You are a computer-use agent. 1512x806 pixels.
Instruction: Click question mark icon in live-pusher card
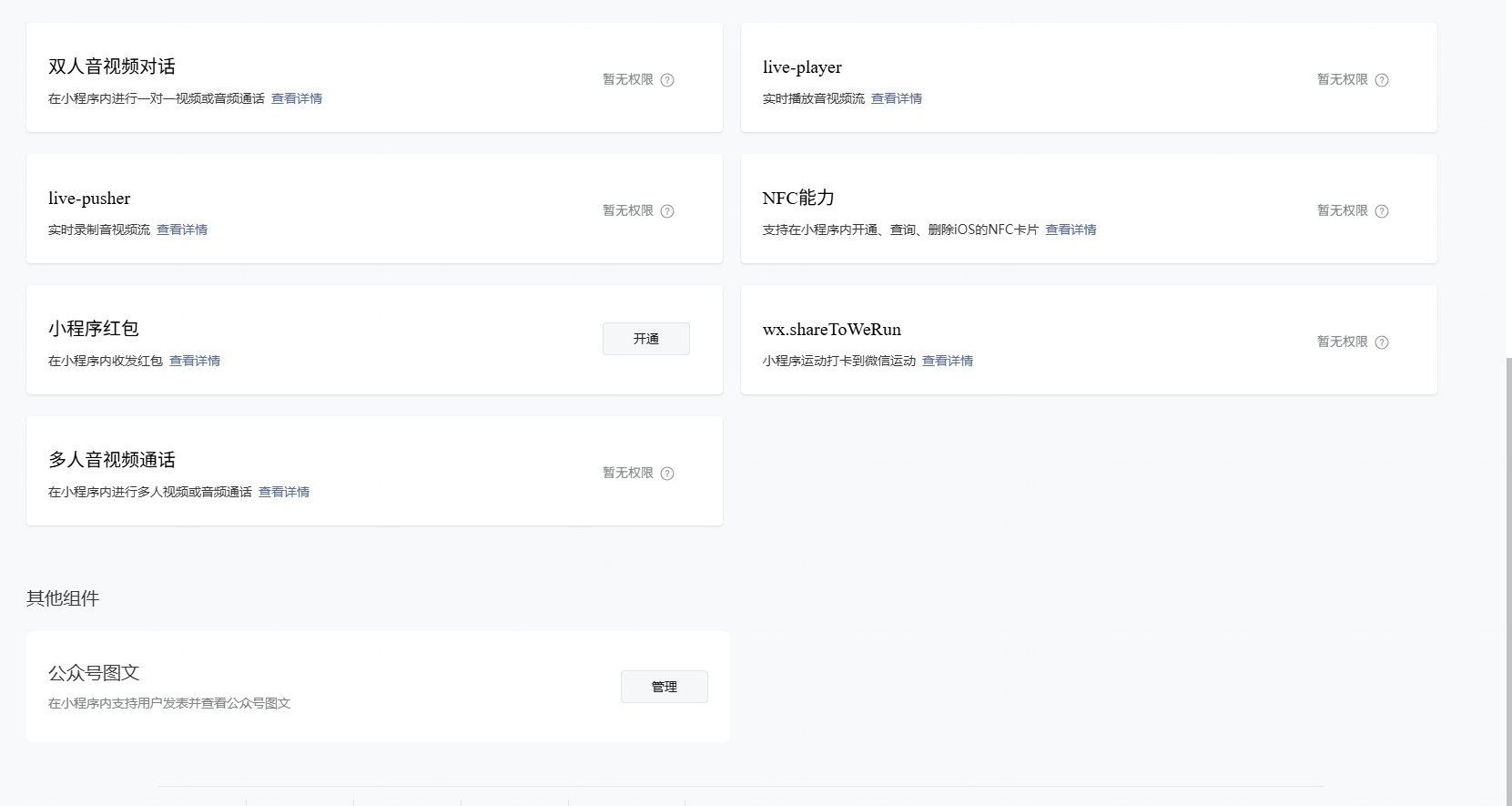point(667,211)
